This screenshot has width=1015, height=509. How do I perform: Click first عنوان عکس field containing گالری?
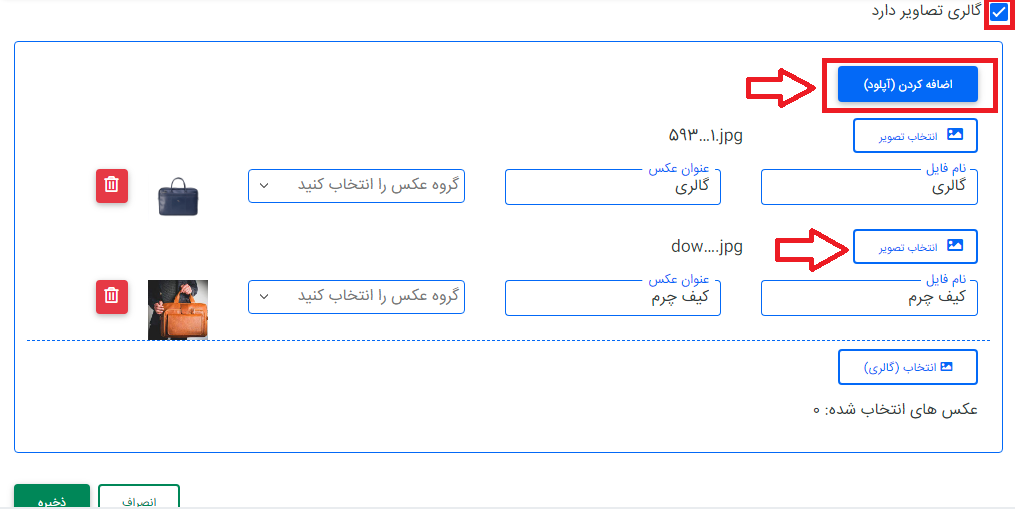613,187
